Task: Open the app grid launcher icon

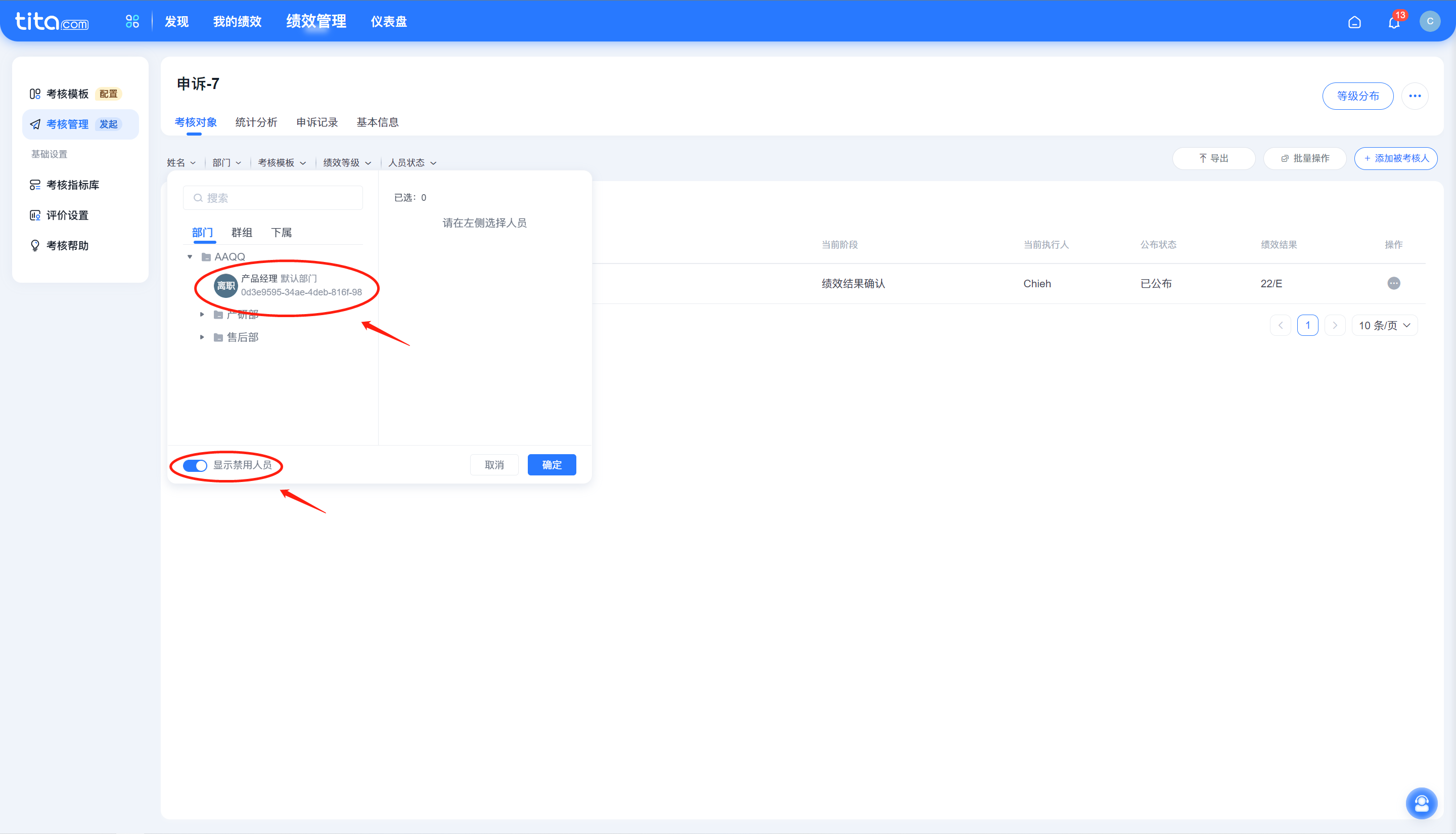Action: [132, 22]
